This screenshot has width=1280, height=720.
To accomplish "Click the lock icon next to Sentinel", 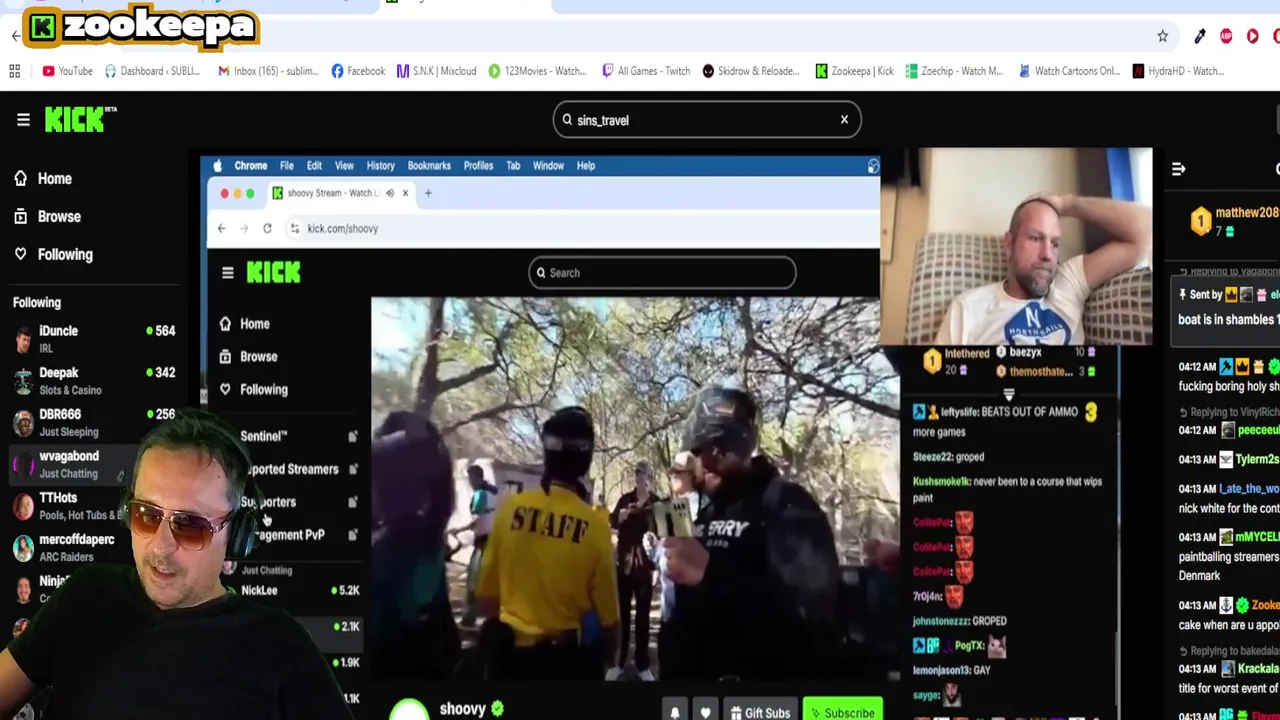I will [x=353, y=436].
